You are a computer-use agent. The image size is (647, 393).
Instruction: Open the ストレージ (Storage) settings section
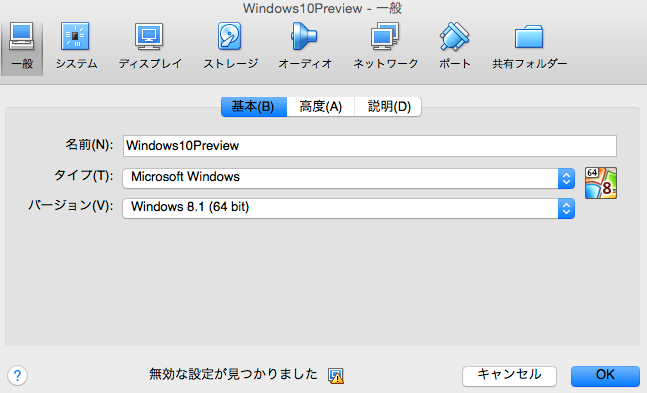(x=230, y=46)
